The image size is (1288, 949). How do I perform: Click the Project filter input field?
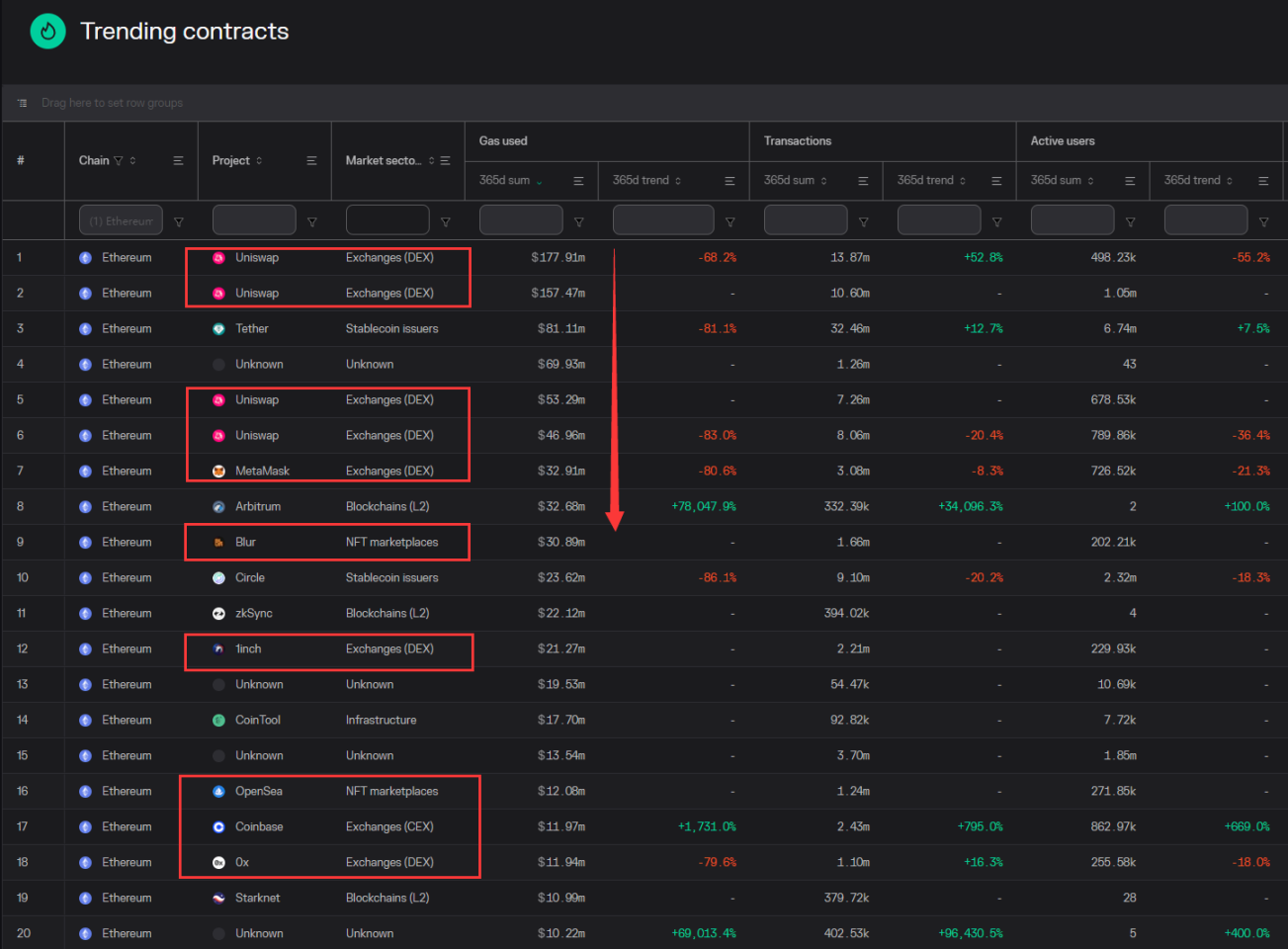[x=254, y=220]
